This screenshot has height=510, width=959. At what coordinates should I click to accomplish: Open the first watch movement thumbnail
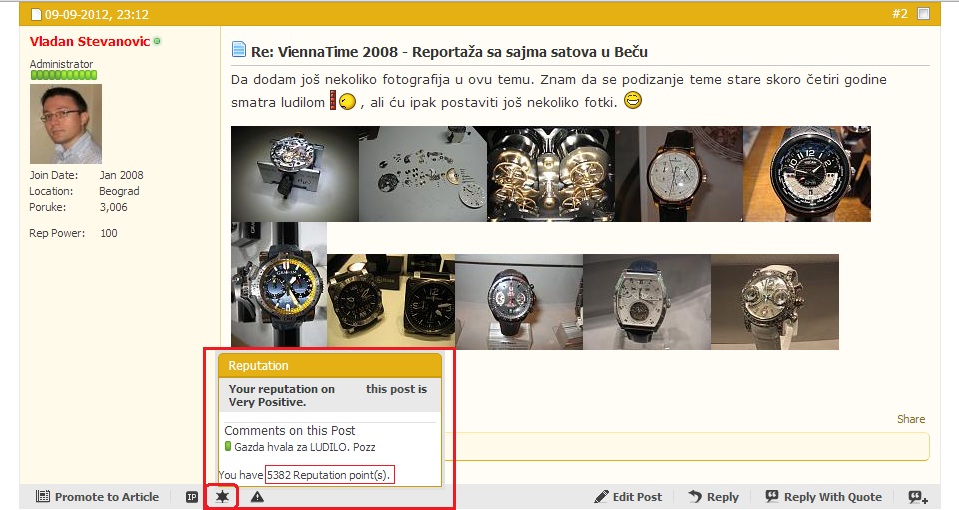pyautogui.click(x=295, y=174)
